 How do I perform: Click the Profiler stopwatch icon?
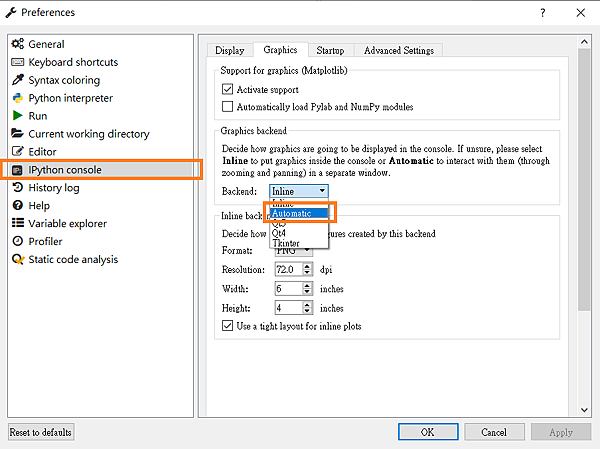pyautogui.click(x=18, y=241)
